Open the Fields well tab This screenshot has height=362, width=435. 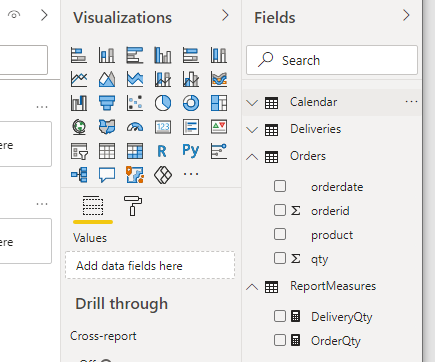(x=93, y=206)
